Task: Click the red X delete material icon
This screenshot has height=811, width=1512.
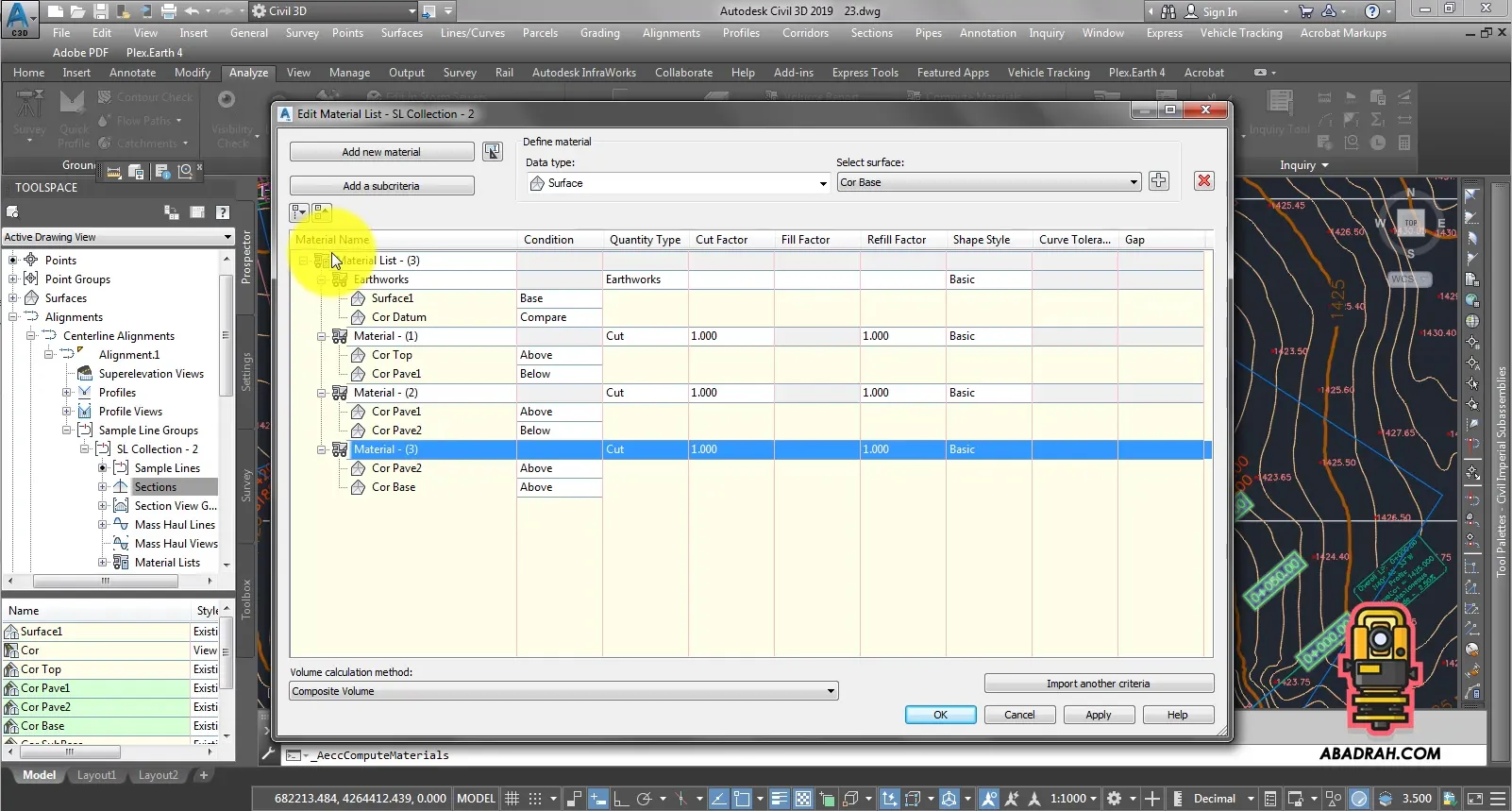Action: [1203, 181]
